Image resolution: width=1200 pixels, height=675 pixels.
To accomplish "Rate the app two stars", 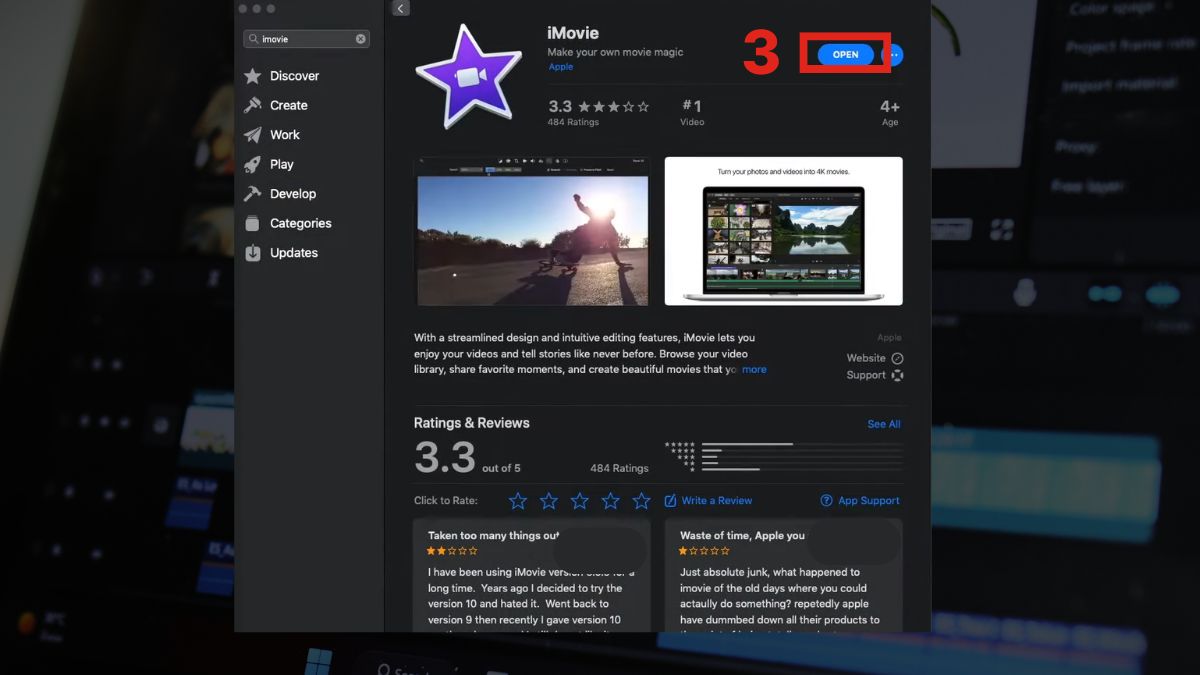I will (549, 501).
